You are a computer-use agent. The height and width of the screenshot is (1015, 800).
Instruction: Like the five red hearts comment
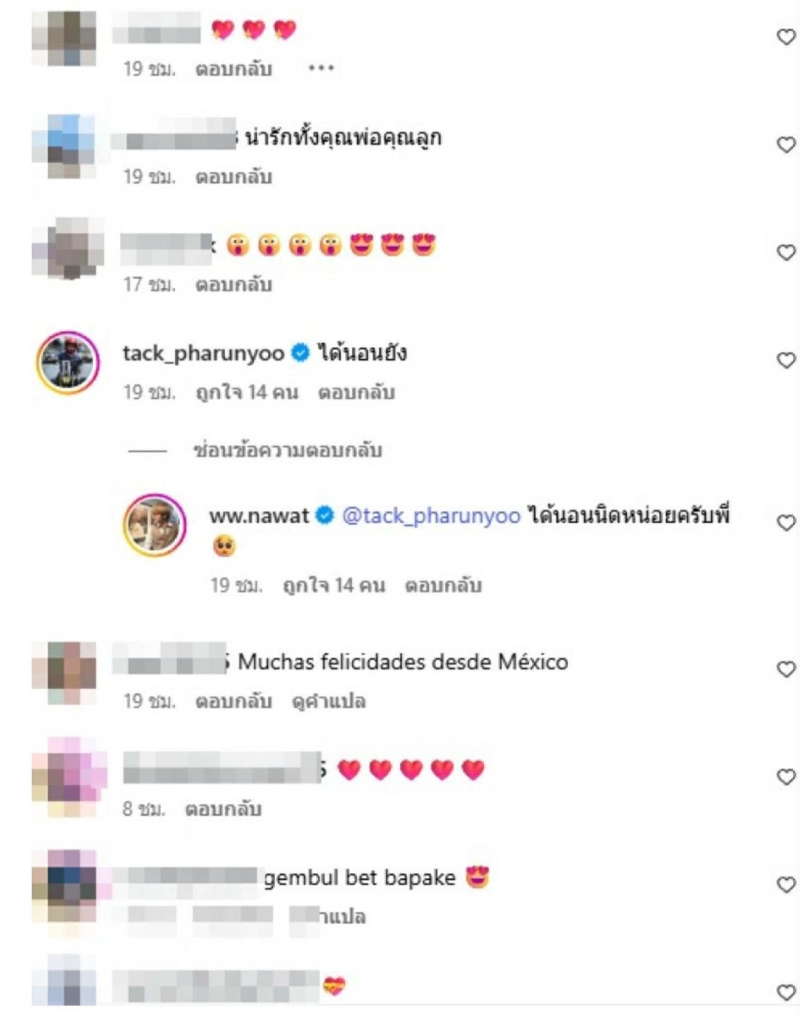point(786,776)
